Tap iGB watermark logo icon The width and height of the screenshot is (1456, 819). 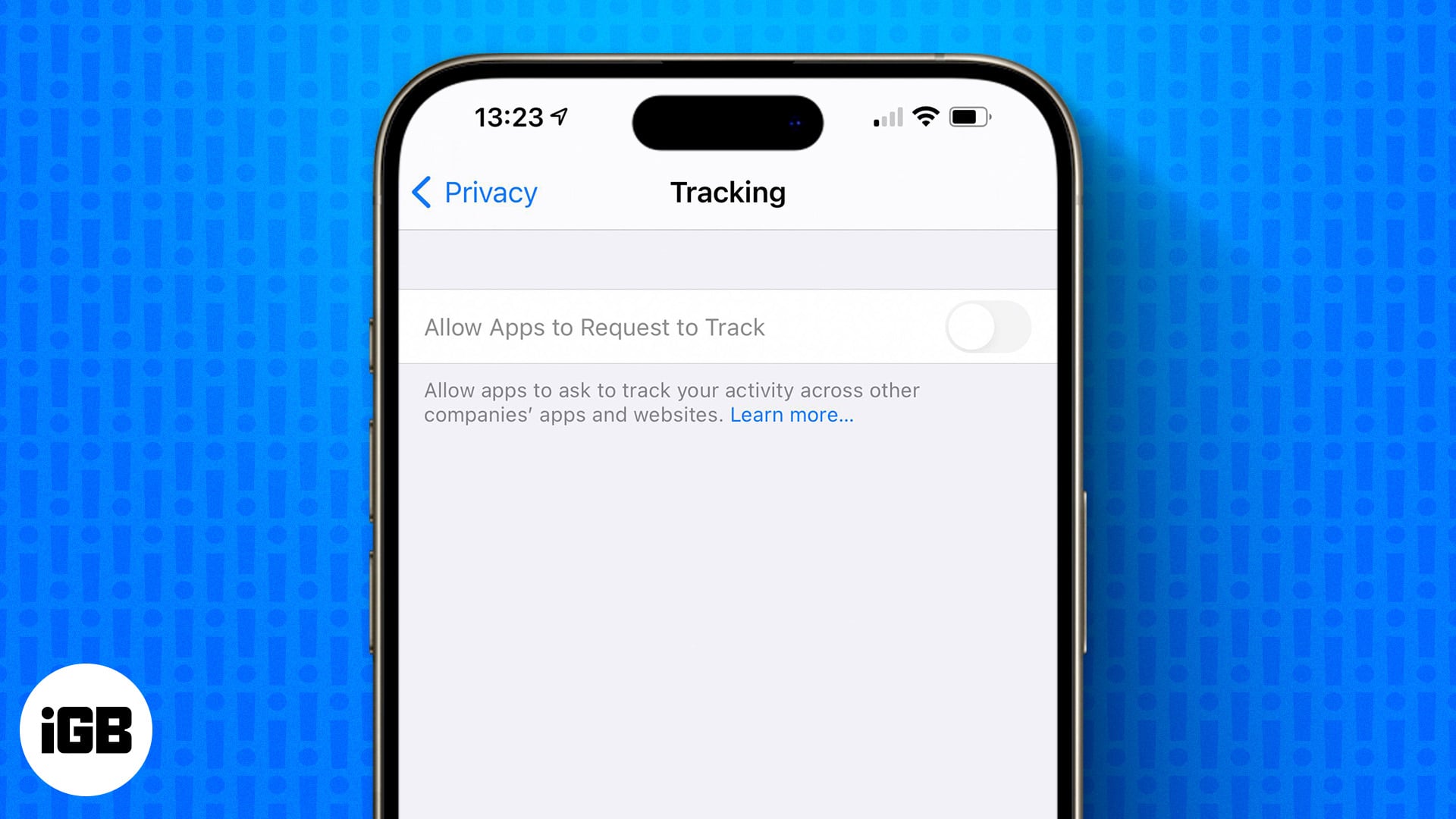[86, 730]
